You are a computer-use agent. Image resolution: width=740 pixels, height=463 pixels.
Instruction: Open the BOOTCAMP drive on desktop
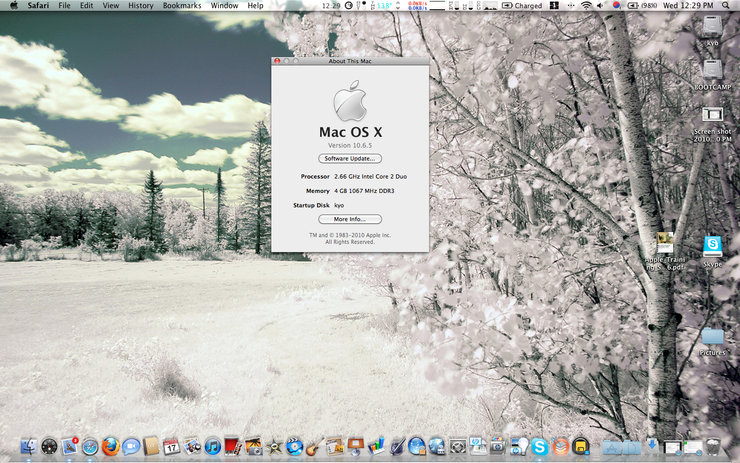pos(711,70)
